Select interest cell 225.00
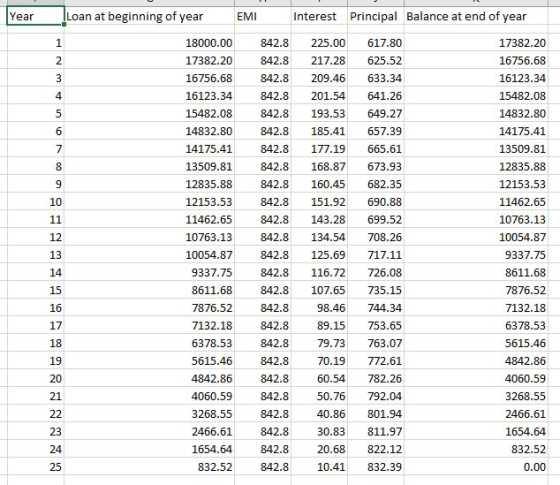The width and height of the screenshot is (560, 485). point(319,43)
